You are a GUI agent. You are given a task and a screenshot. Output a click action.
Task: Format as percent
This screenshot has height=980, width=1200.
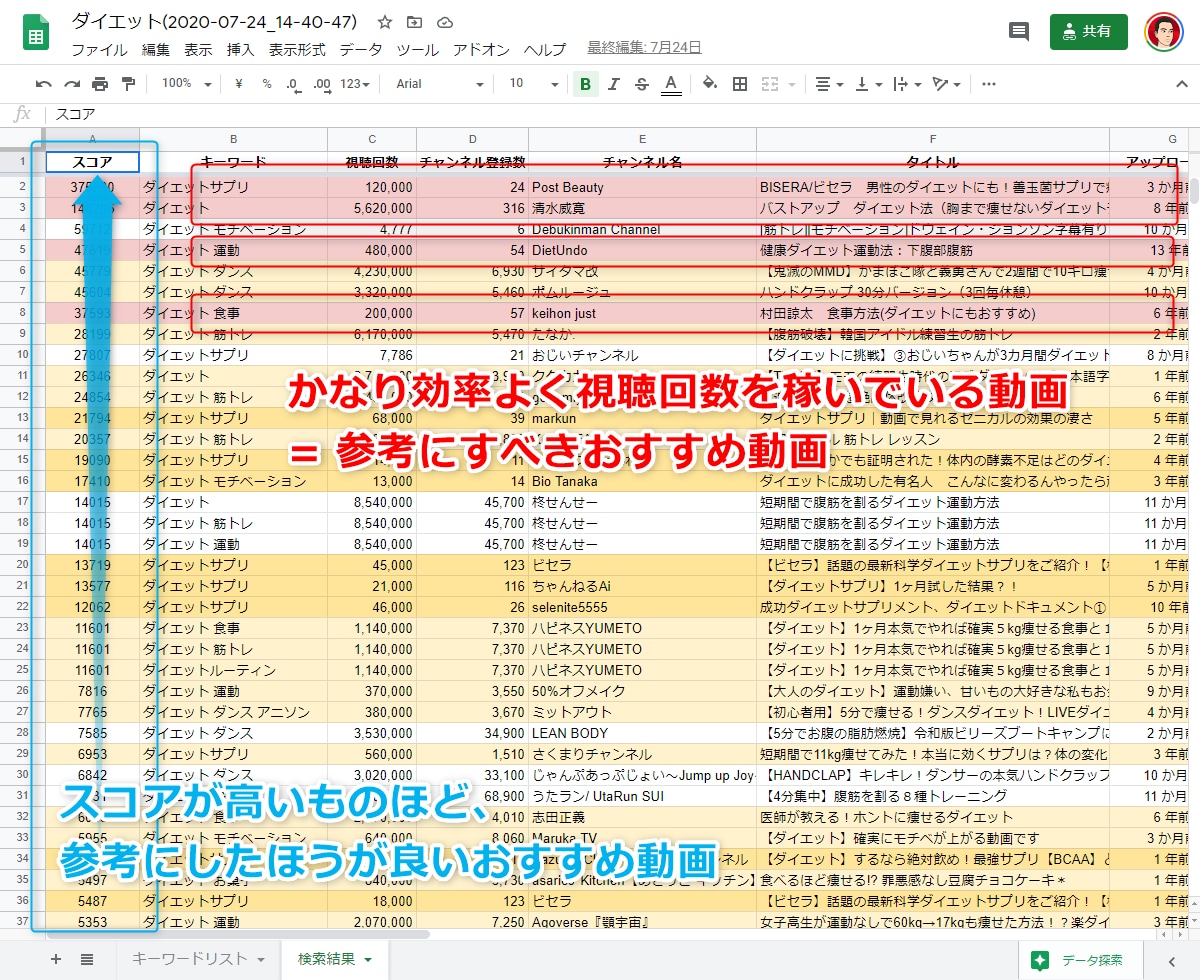(x=267, y=84)
